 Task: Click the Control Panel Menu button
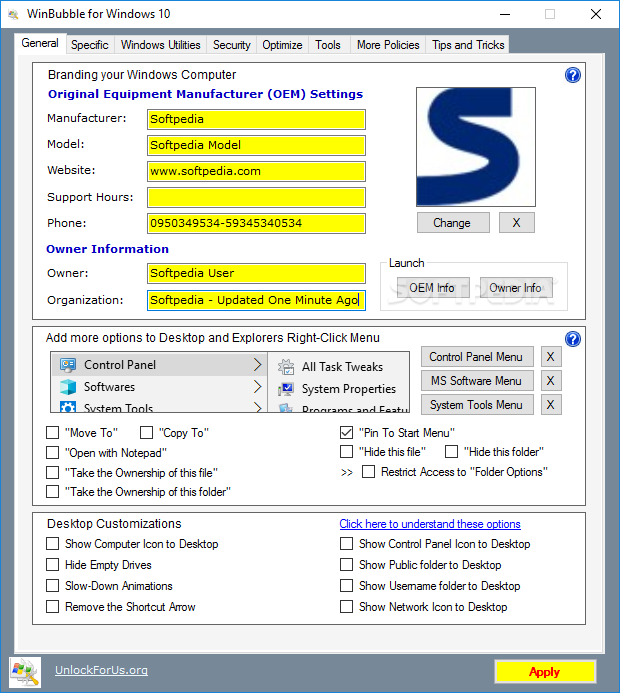coord(477,357)
